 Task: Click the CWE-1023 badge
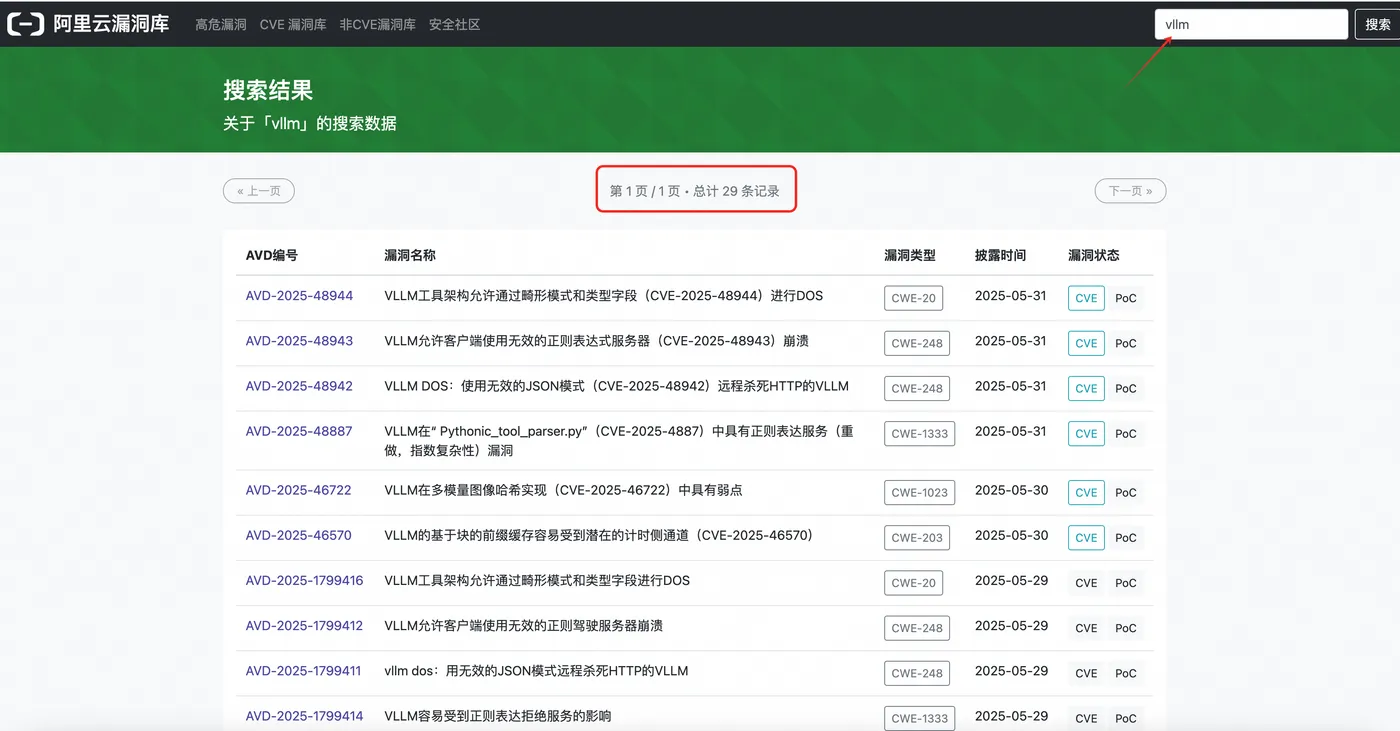[x=920, y=492]
